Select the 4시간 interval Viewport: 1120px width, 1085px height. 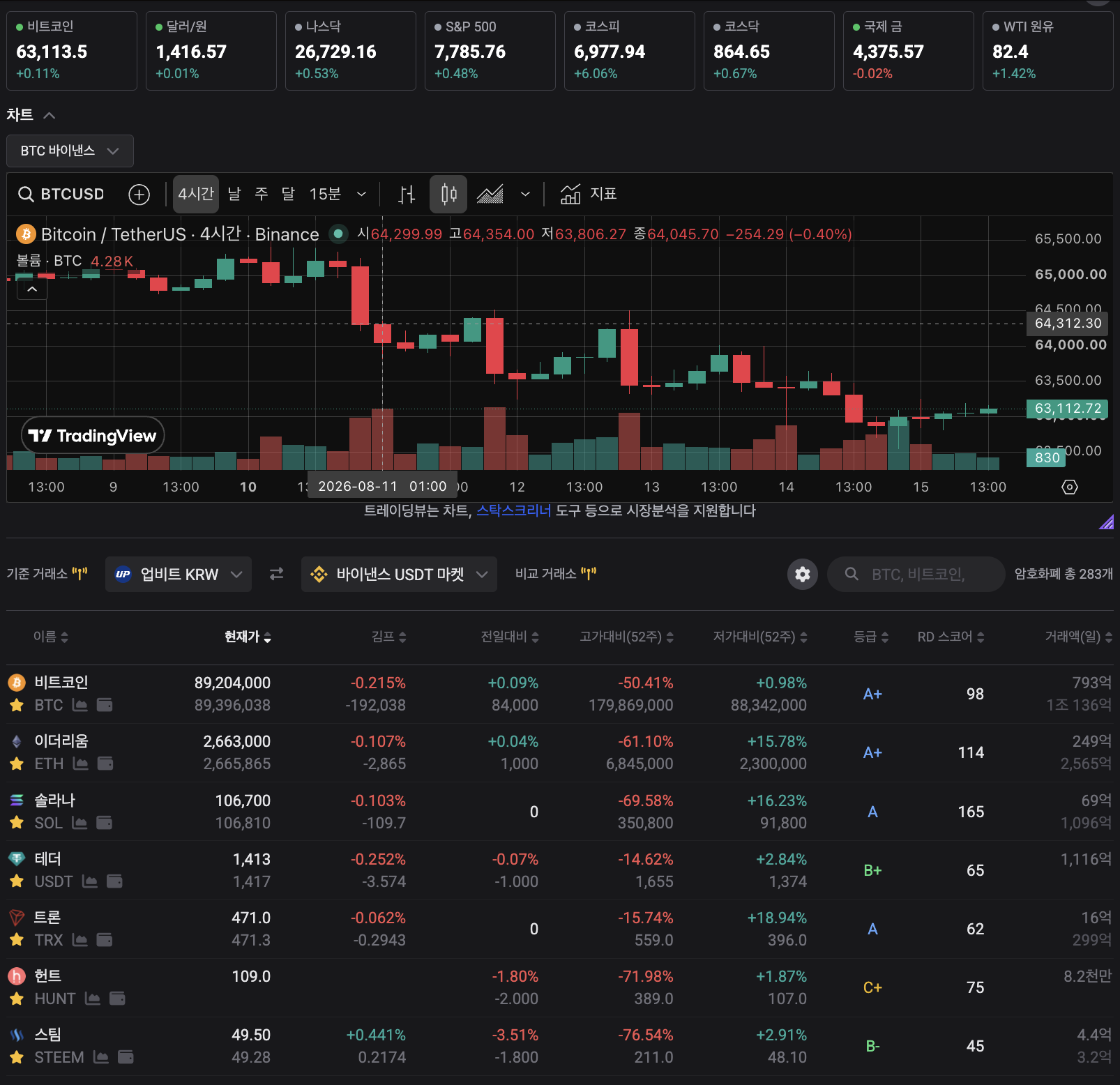click(x=196, y=194)
